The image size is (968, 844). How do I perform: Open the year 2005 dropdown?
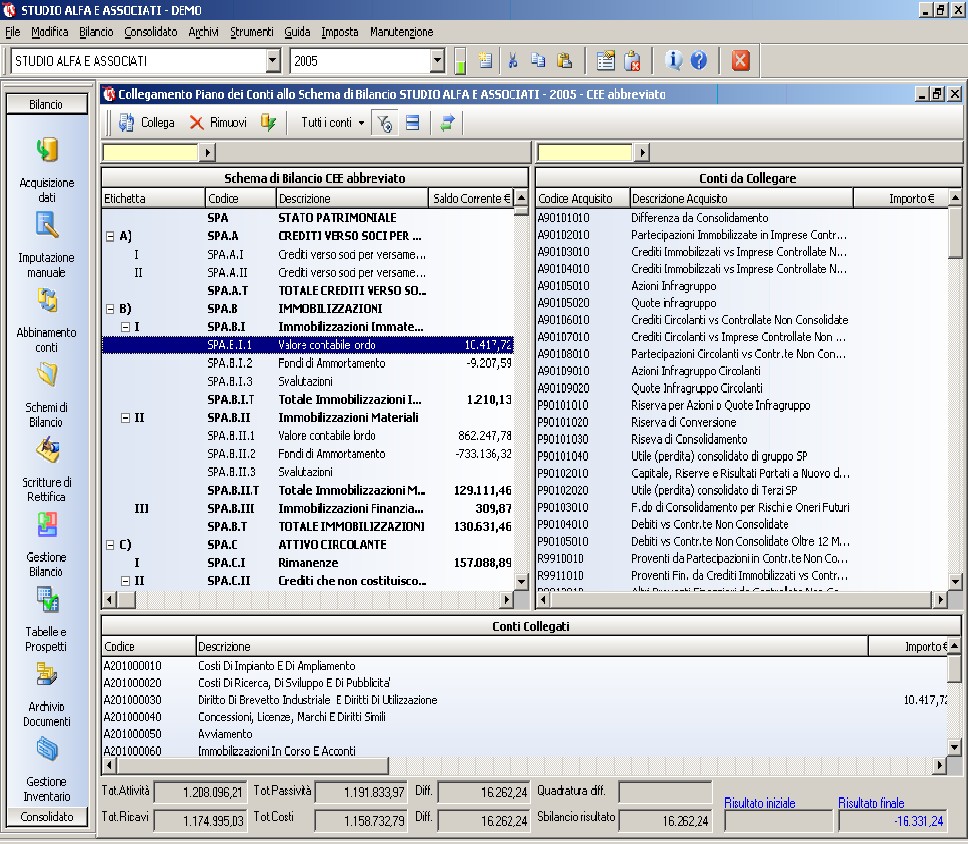click(x=437, y=61)
